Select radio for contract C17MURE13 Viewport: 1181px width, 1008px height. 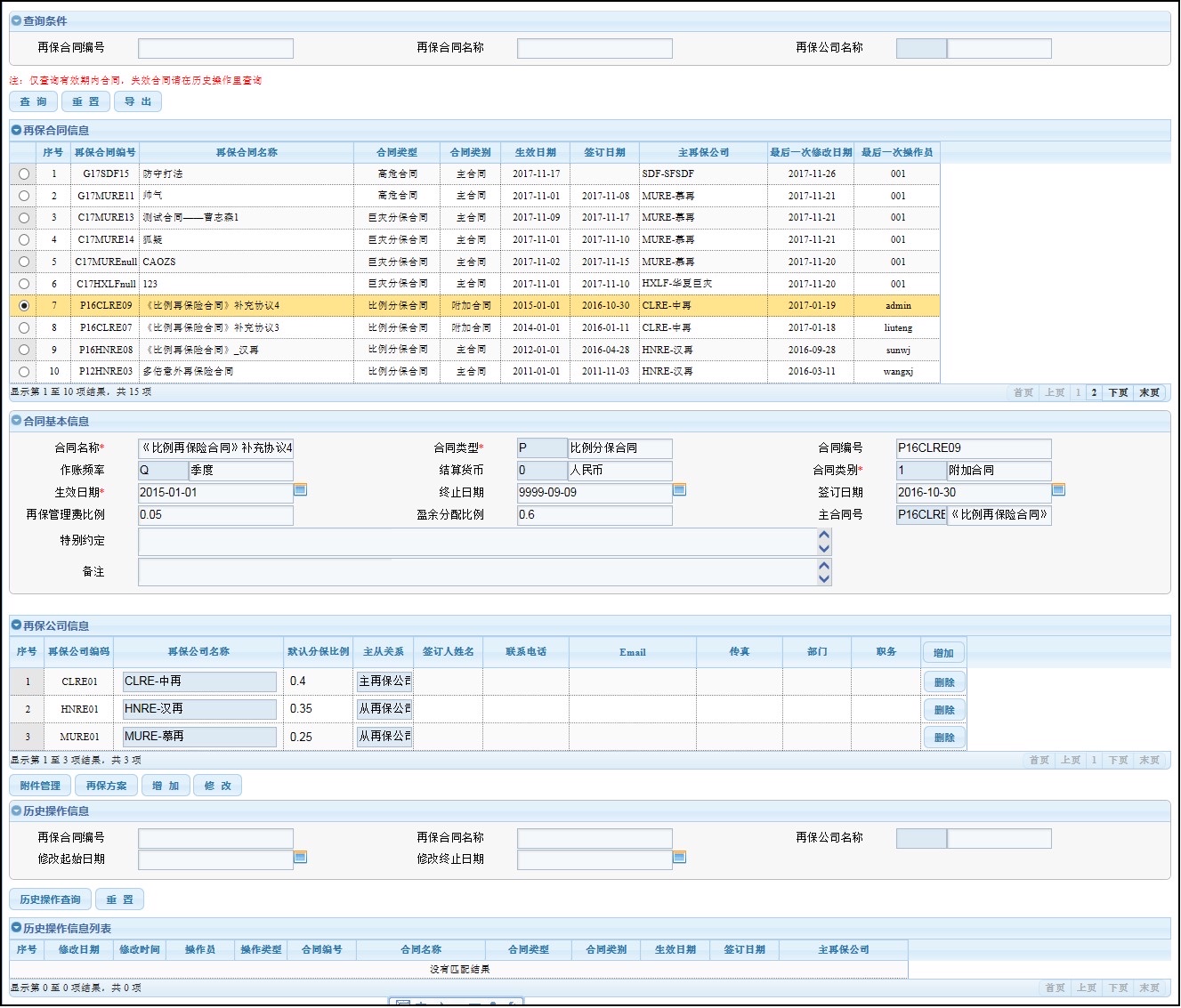24,218
